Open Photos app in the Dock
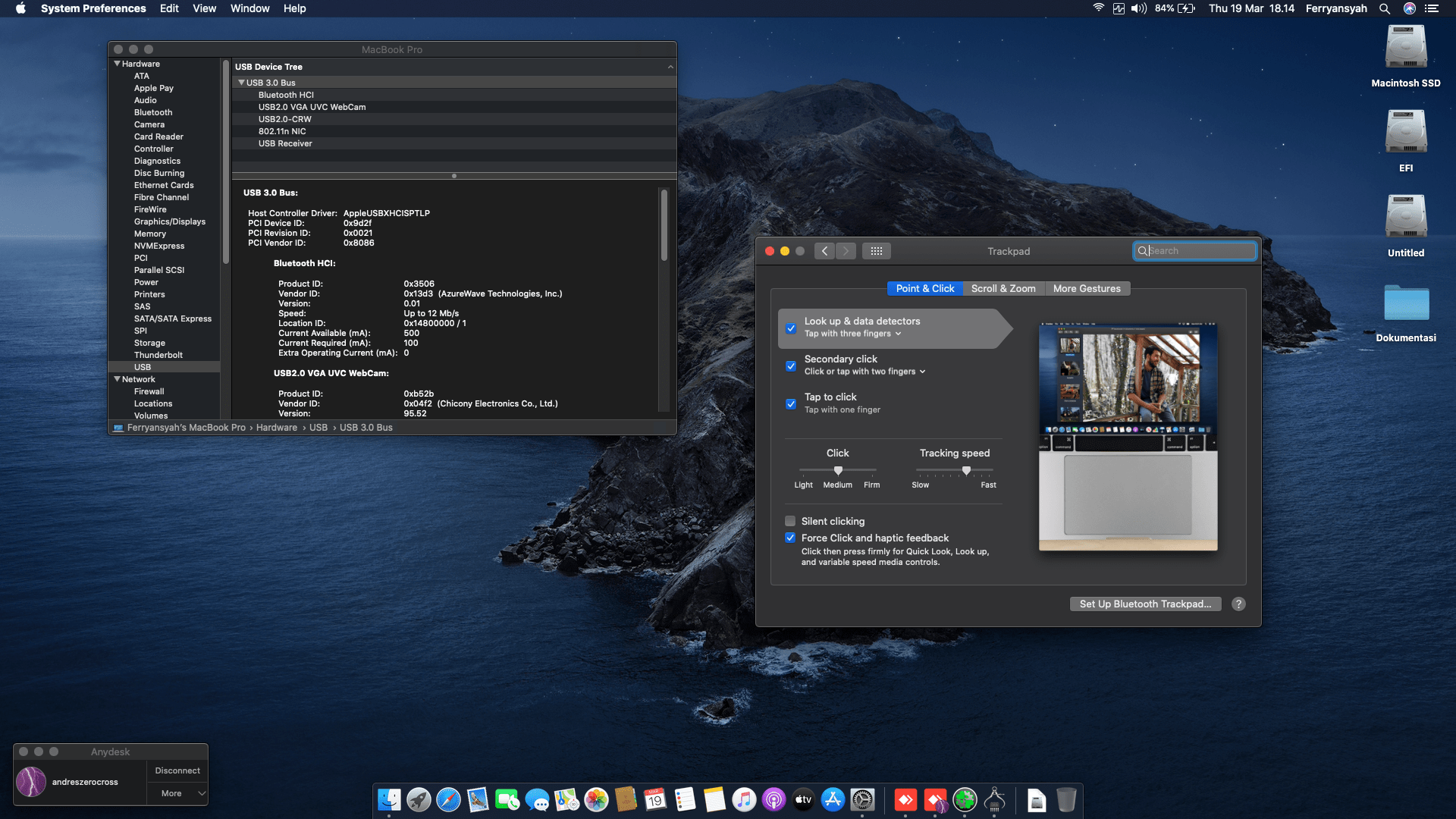Screen dimensions: 1456x819 596,800
